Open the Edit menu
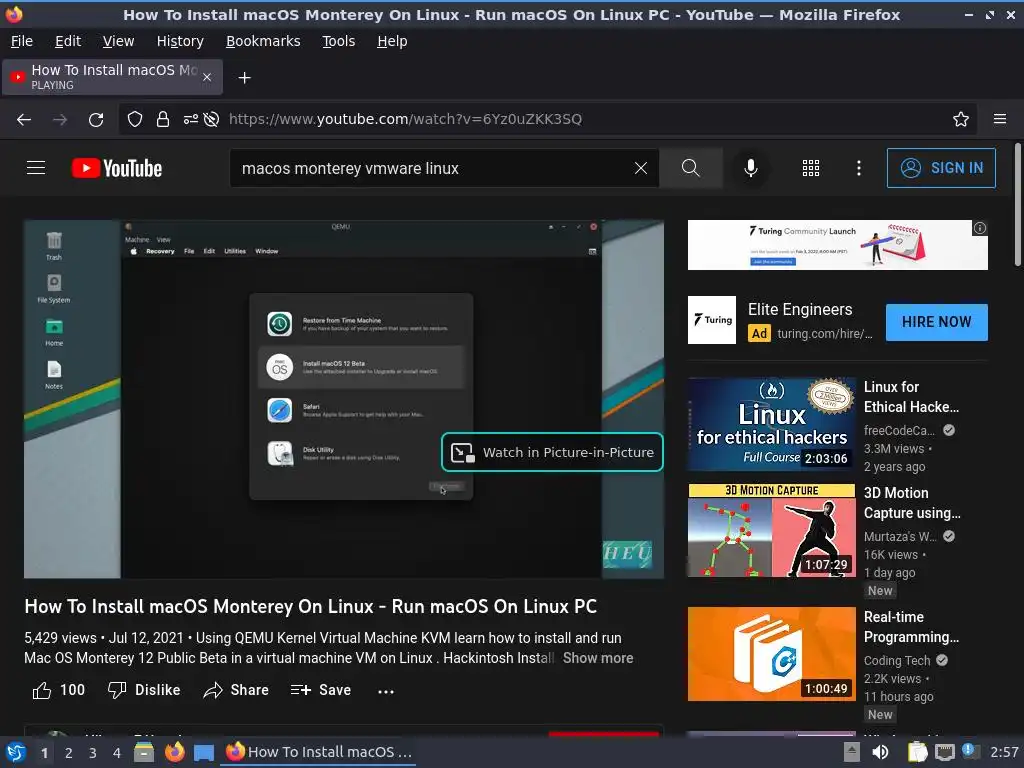This screenshot has width=1024, height=768. tap(68, 41)
